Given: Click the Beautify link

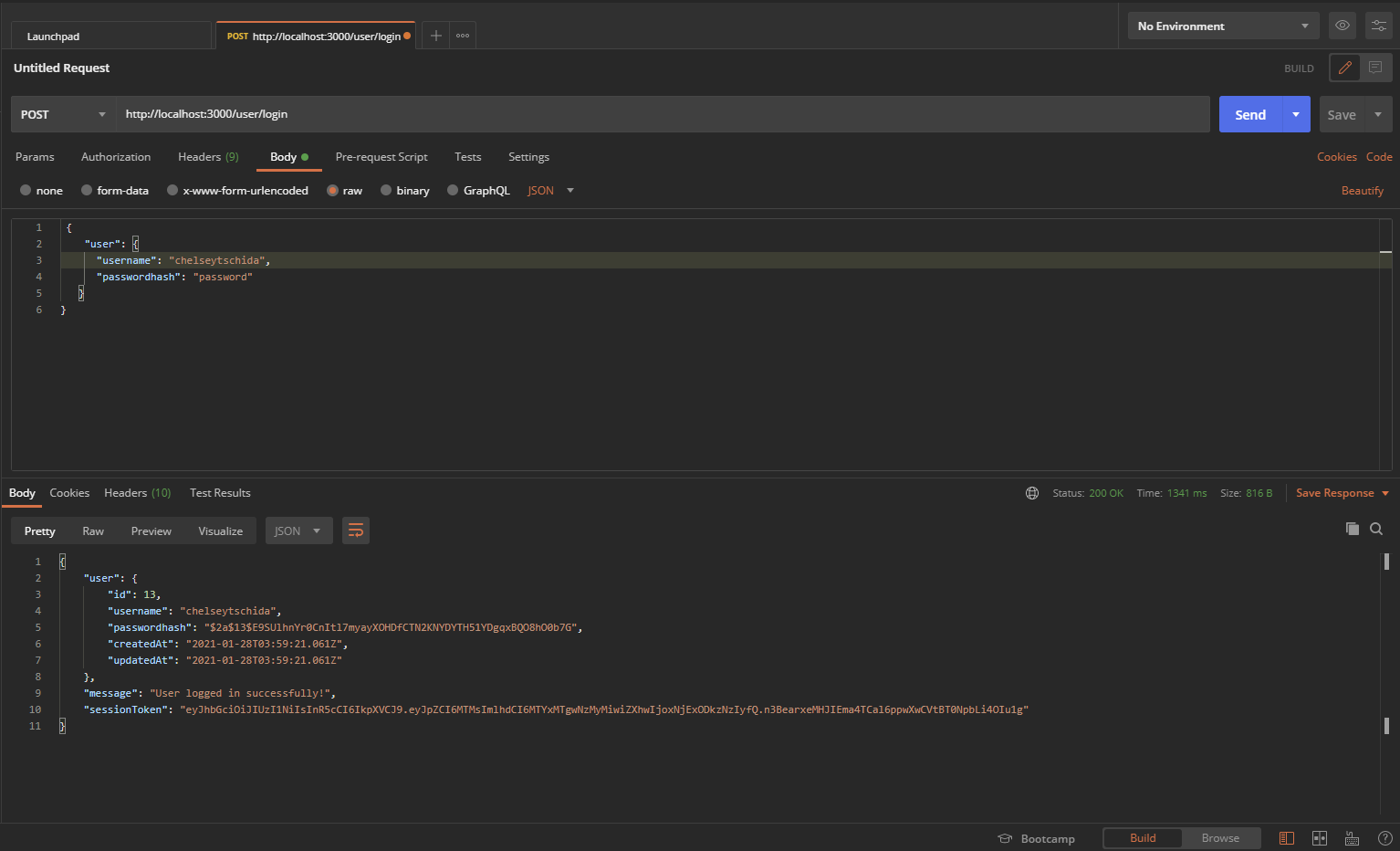Looking at the screenshot, I should click(x=1363, y=190).
